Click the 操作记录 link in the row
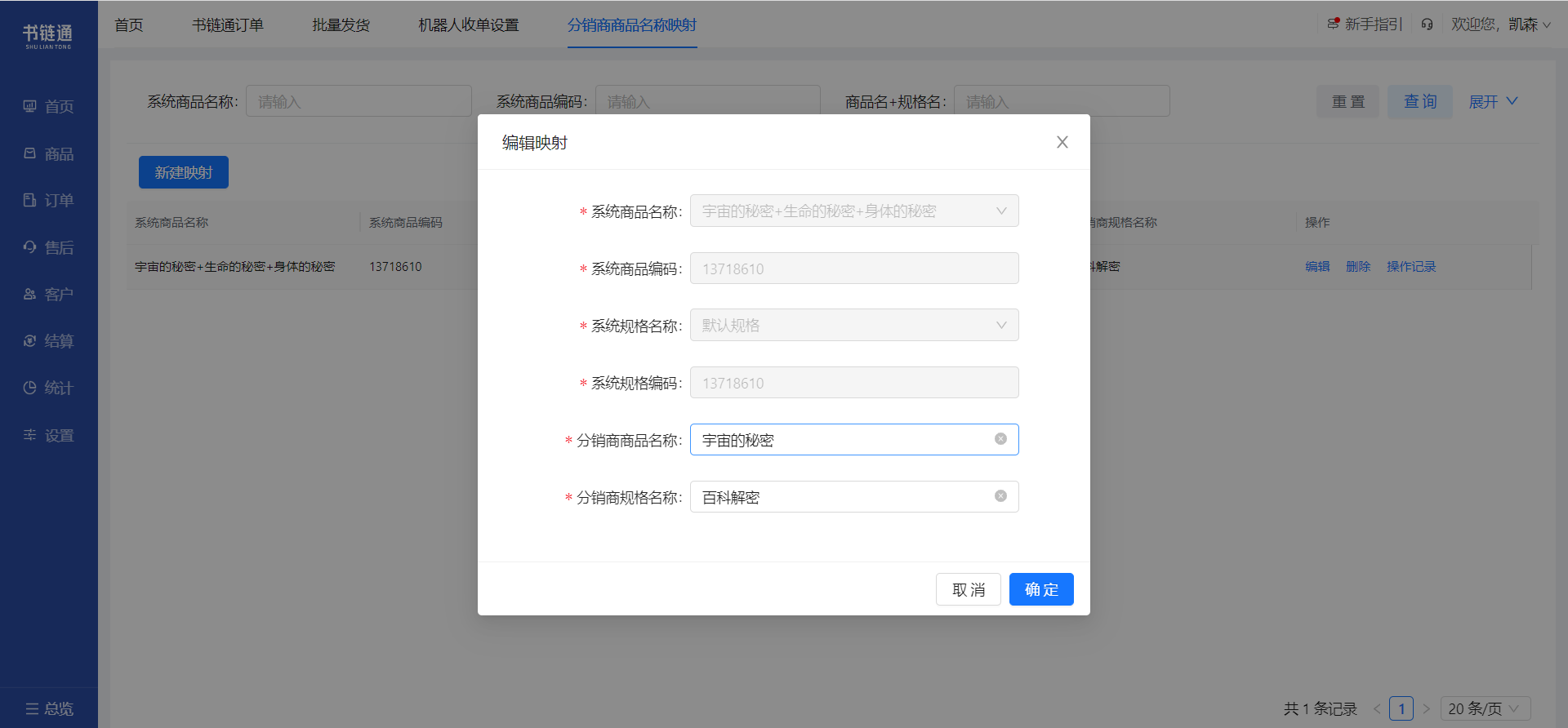The height and width of the screenshot is (728, 1568). [1411, 266]
